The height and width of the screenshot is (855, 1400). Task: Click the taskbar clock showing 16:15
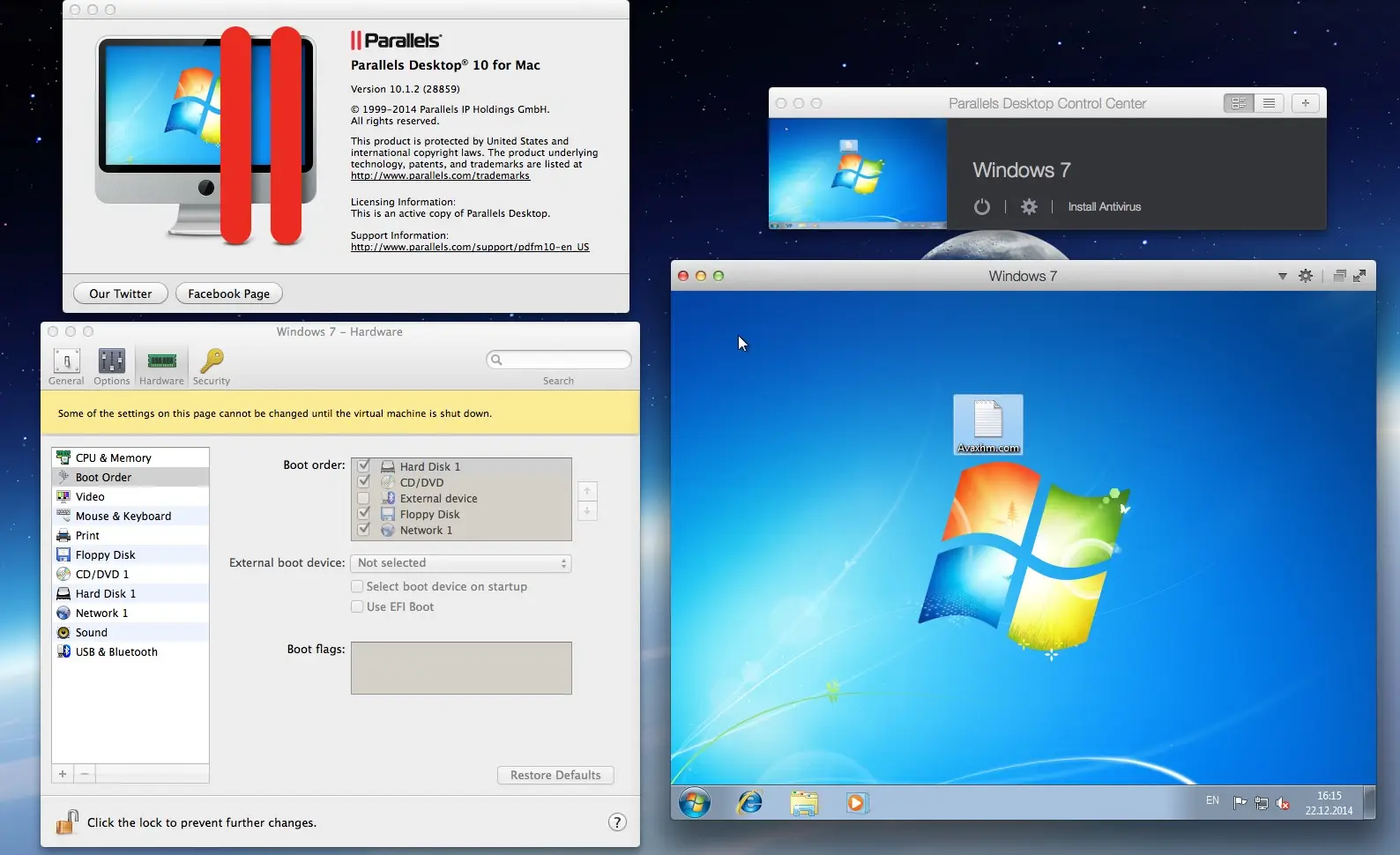coord(1329,803)
